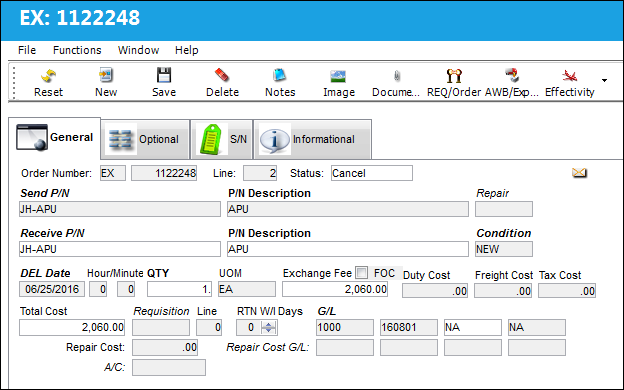Click the QTY field

click(x=179, y=289)
